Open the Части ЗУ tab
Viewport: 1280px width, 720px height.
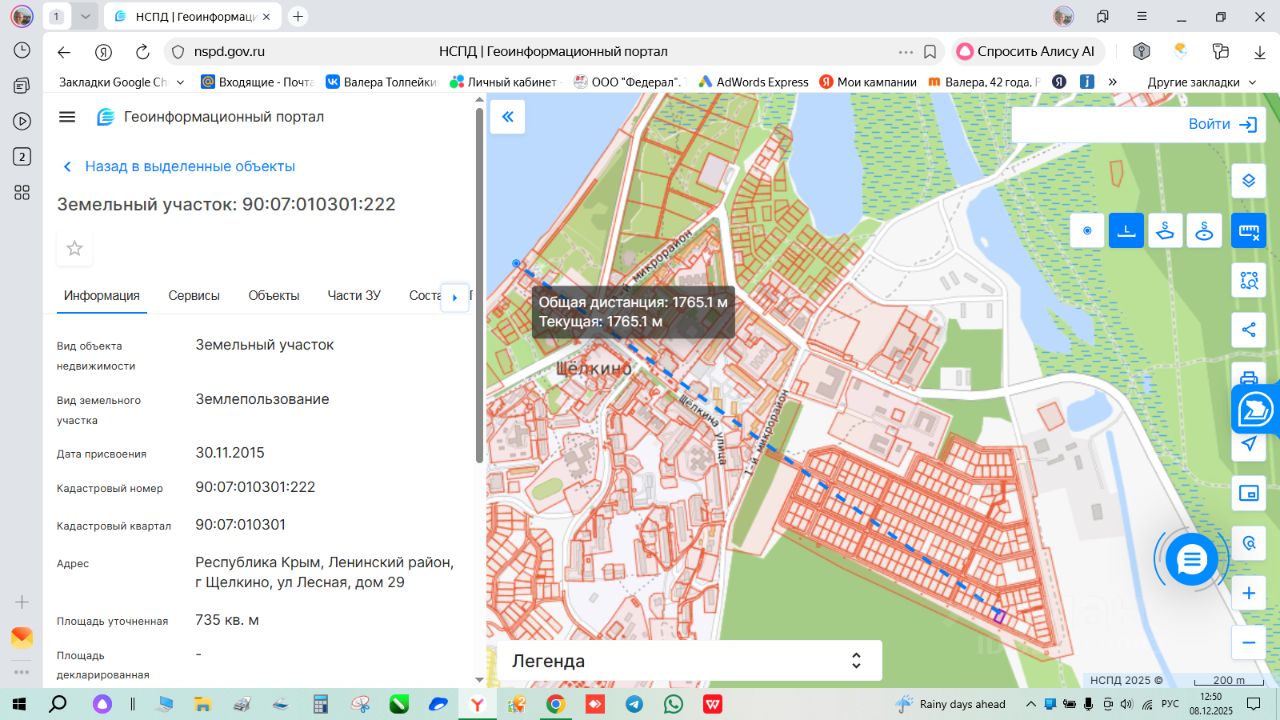[354, 295]
